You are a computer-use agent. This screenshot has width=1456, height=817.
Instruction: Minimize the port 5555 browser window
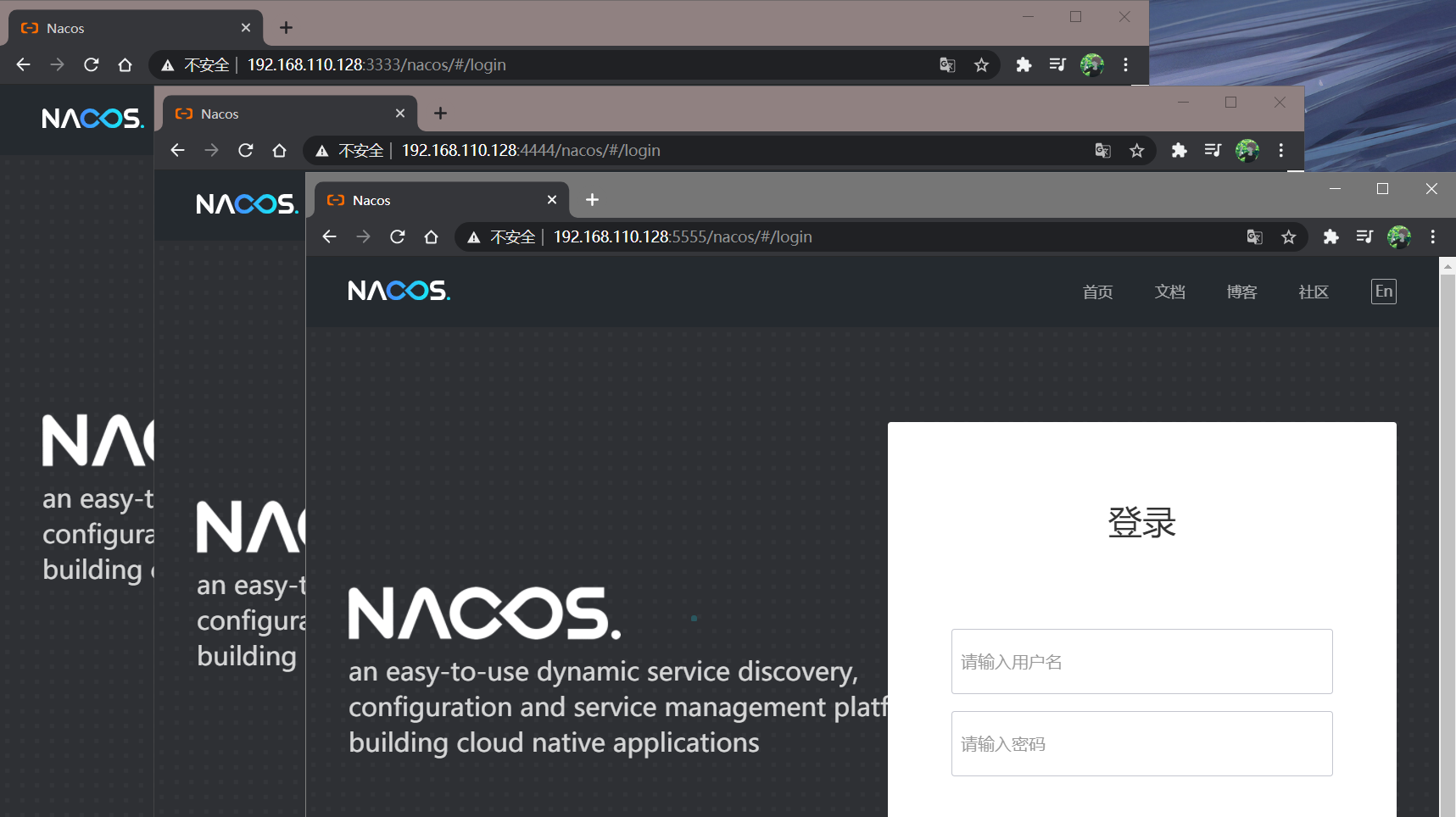1335,189
